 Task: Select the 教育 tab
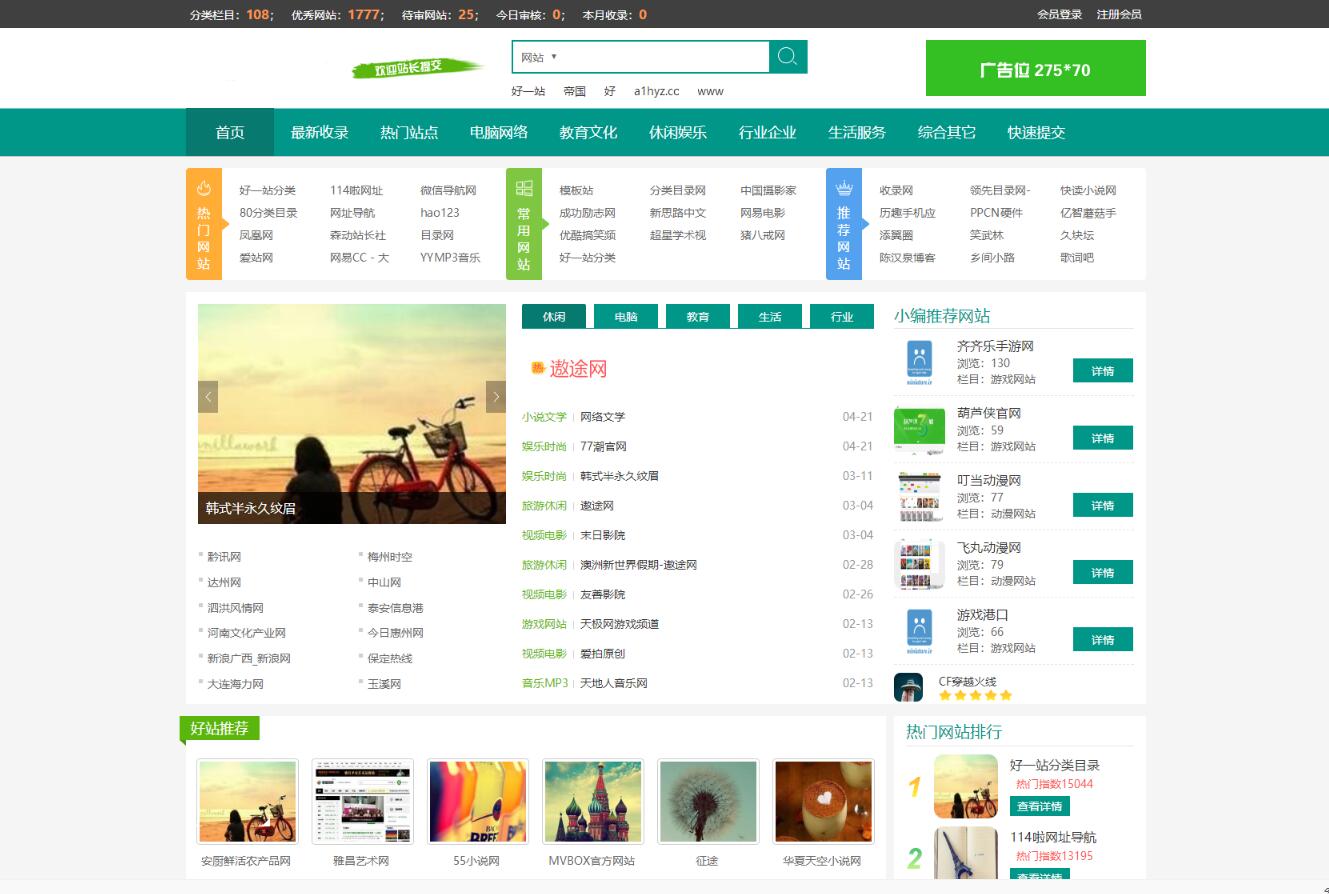pos(698,317)
